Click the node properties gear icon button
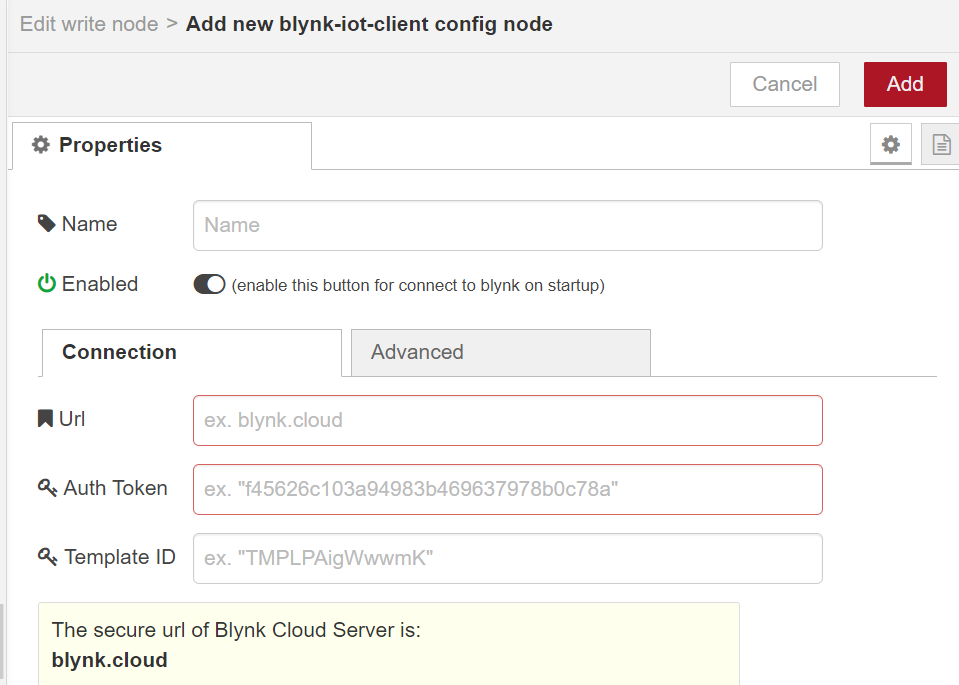The height and width of the screenshot is (685, 959). 890,144
